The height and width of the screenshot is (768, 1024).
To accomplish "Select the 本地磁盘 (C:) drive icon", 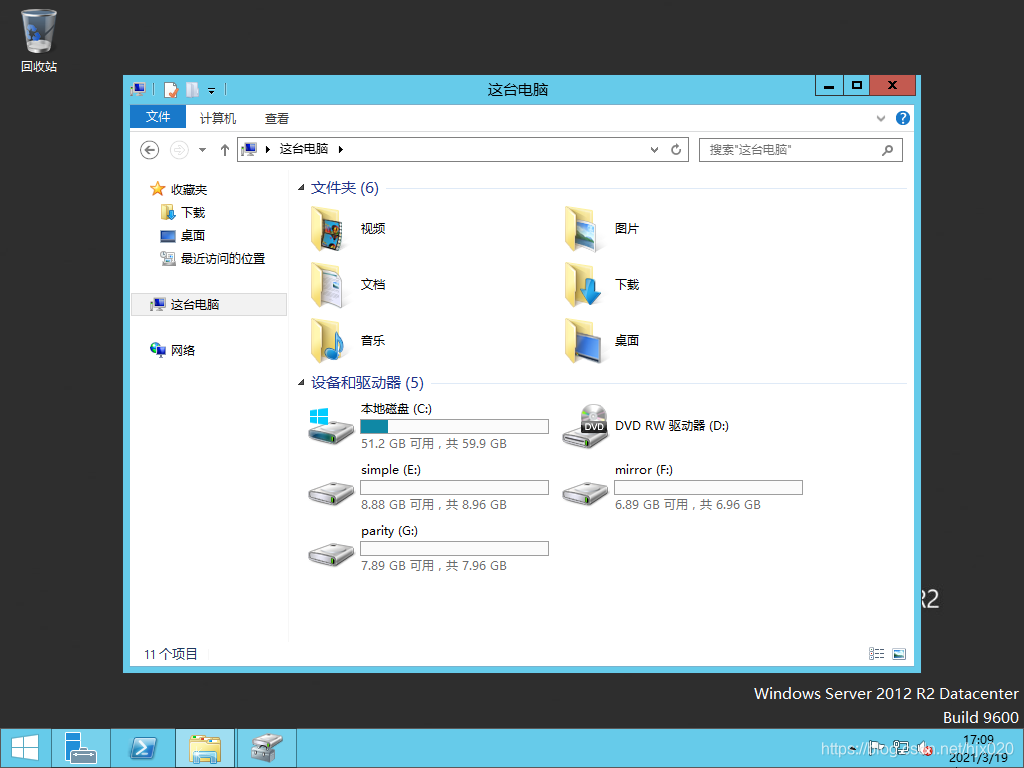I will [x=331, y=426].
